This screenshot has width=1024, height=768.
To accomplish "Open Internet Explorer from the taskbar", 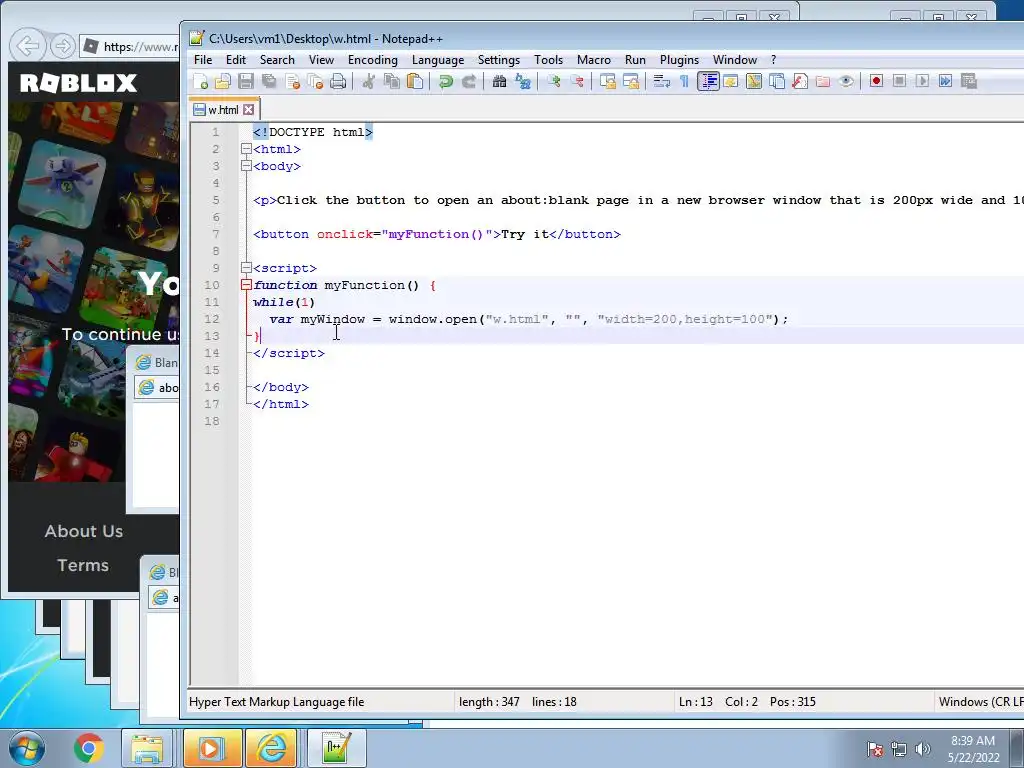I will (272, 748).
